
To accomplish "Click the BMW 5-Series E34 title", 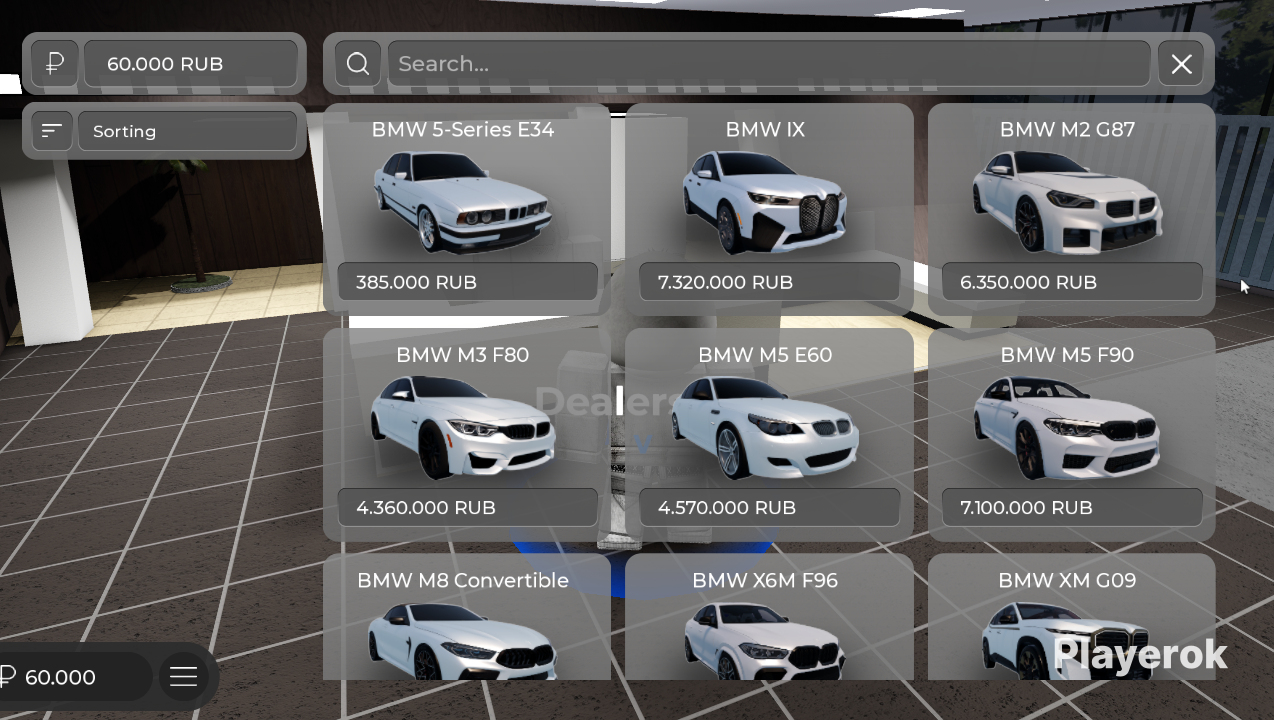I will [463, 129].
